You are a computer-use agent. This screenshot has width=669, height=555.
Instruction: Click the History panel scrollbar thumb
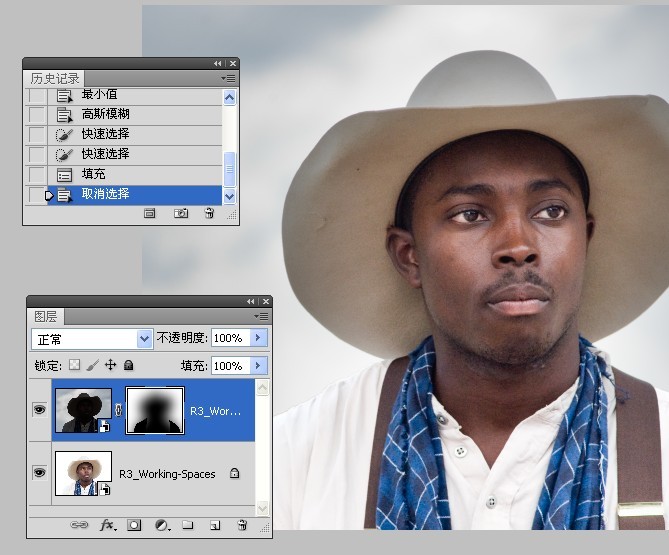[229, 169]
